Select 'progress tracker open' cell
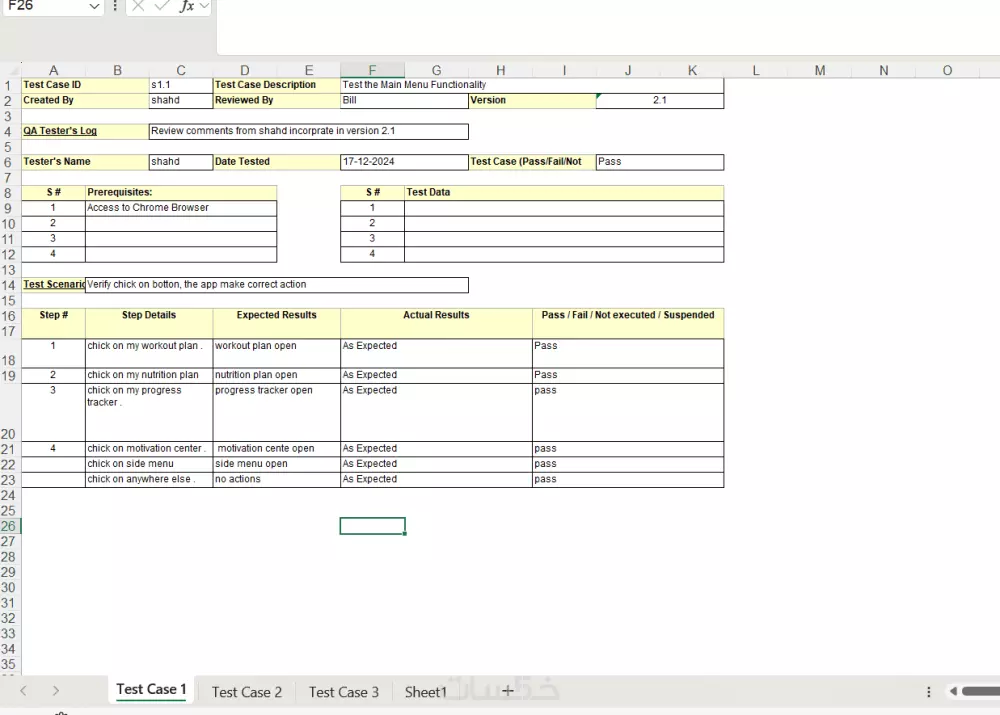 click(277, 412)
